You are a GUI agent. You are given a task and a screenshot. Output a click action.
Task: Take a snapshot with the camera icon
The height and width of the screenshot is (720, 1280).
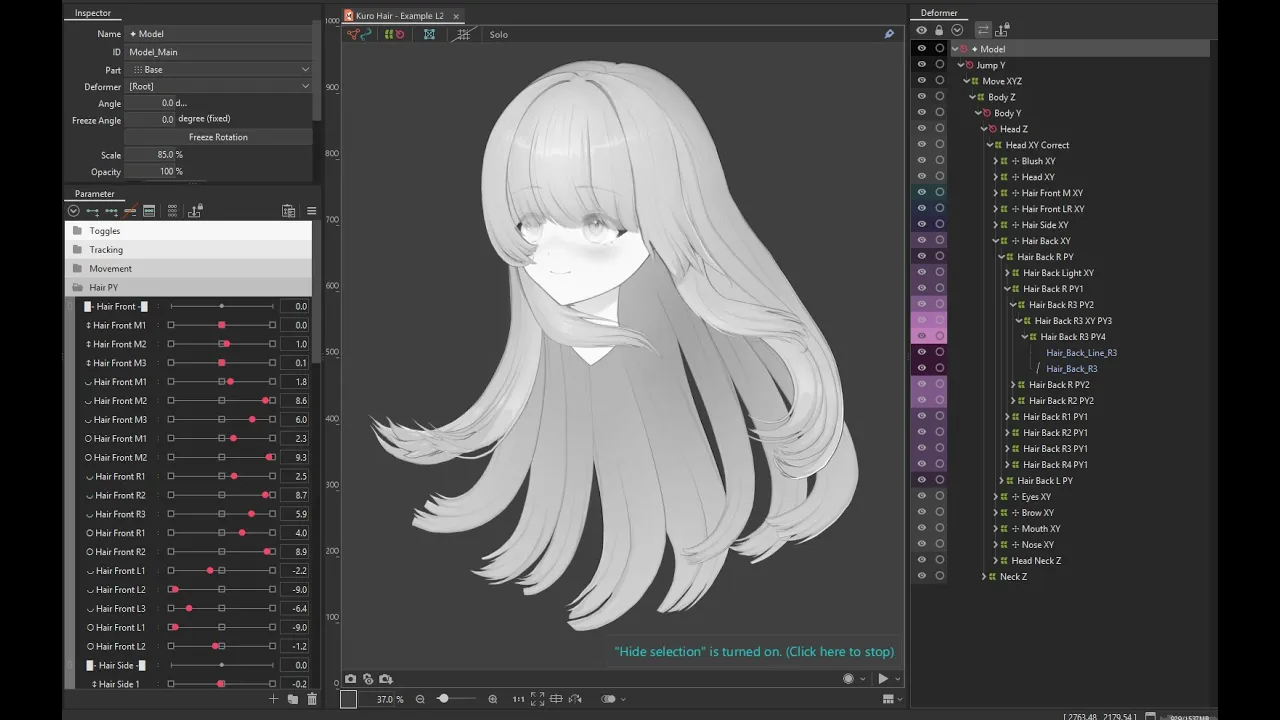click(351, 679)
